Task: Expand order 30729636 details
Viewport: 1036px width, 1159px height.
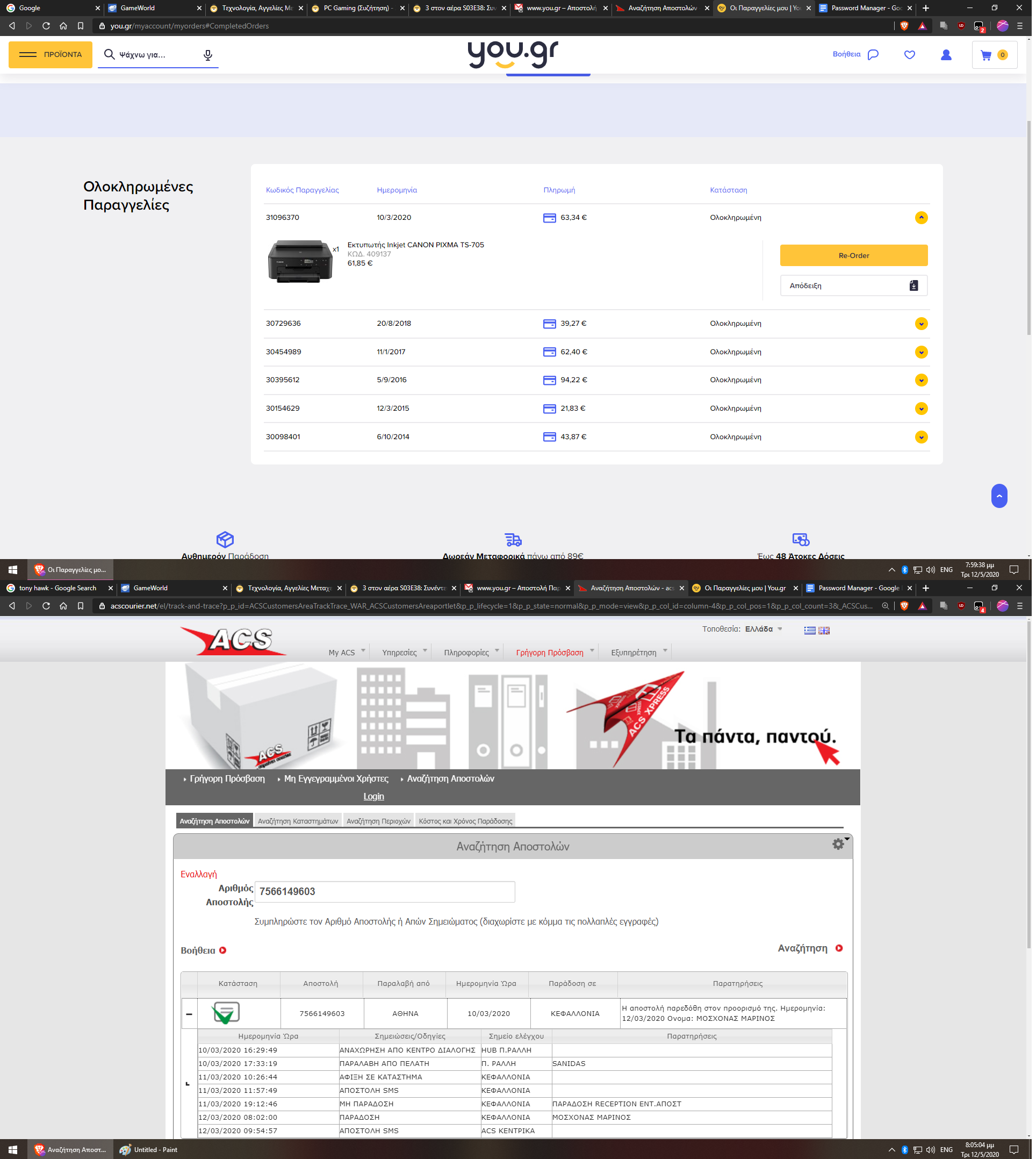Action: (921, 324)
